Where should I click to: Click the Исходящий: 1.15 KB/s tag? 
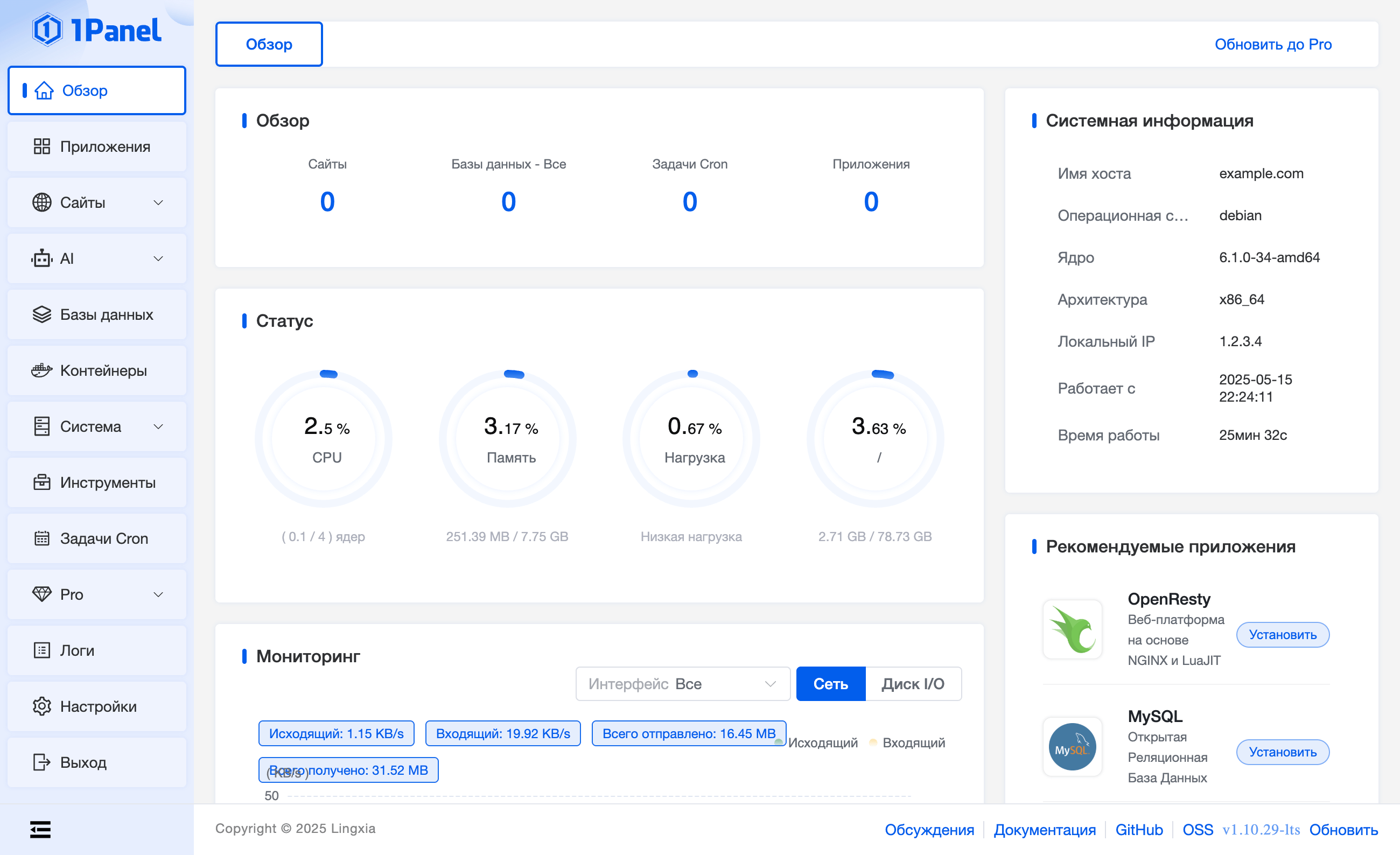337,733
